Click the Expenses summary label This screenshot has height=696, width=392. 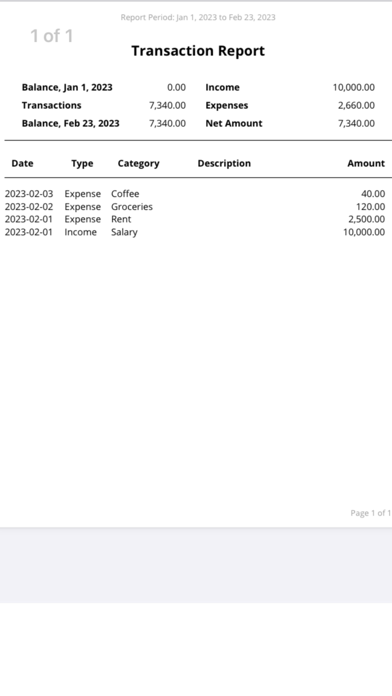tap(227, 106)
